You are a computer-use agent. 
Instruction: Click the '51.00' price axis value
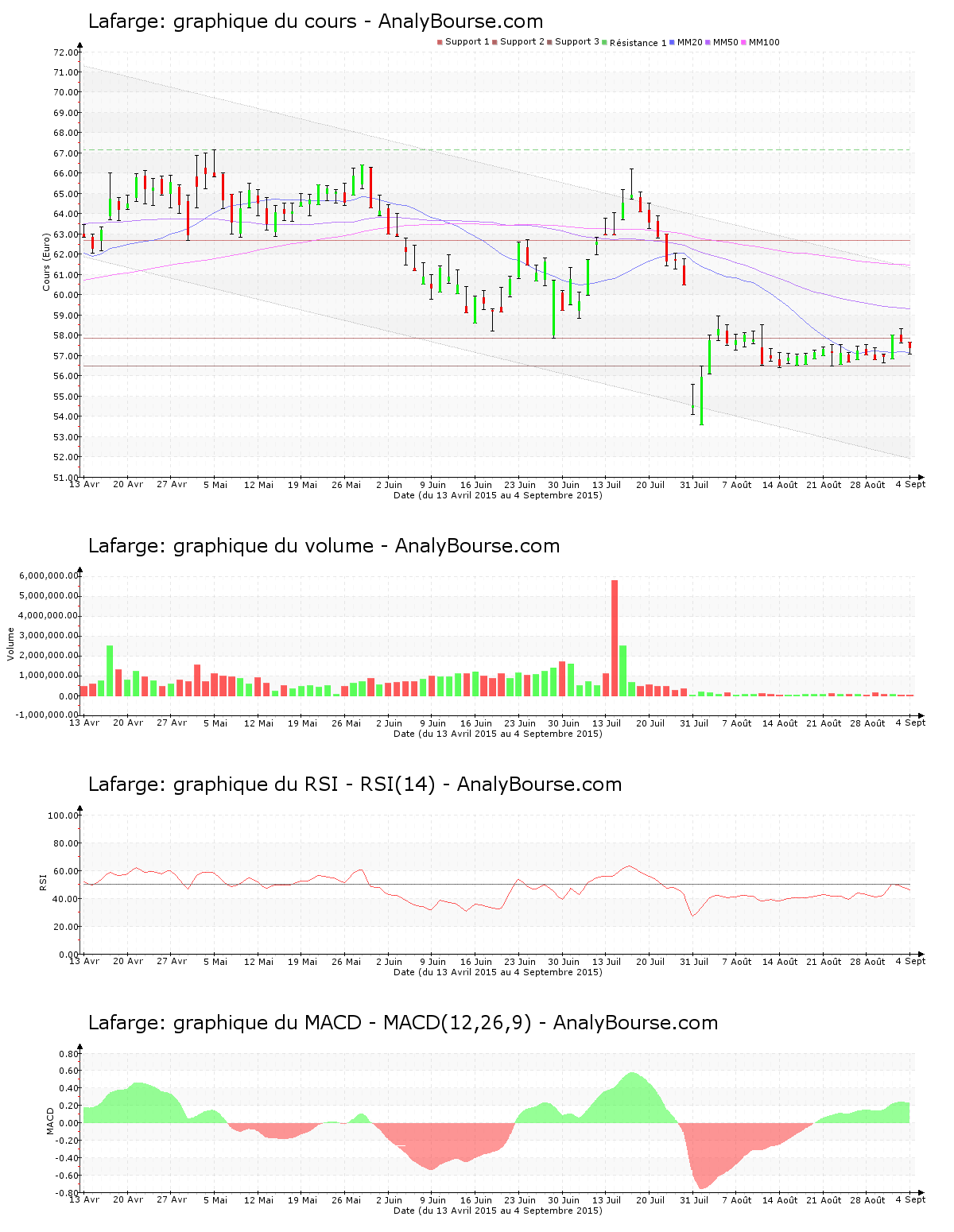66,478
